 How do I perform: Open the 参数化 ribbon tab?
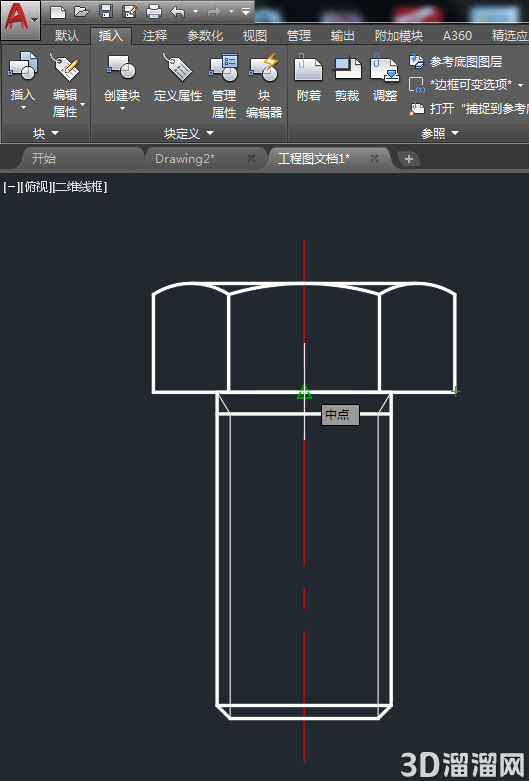[x=205, y=35]
